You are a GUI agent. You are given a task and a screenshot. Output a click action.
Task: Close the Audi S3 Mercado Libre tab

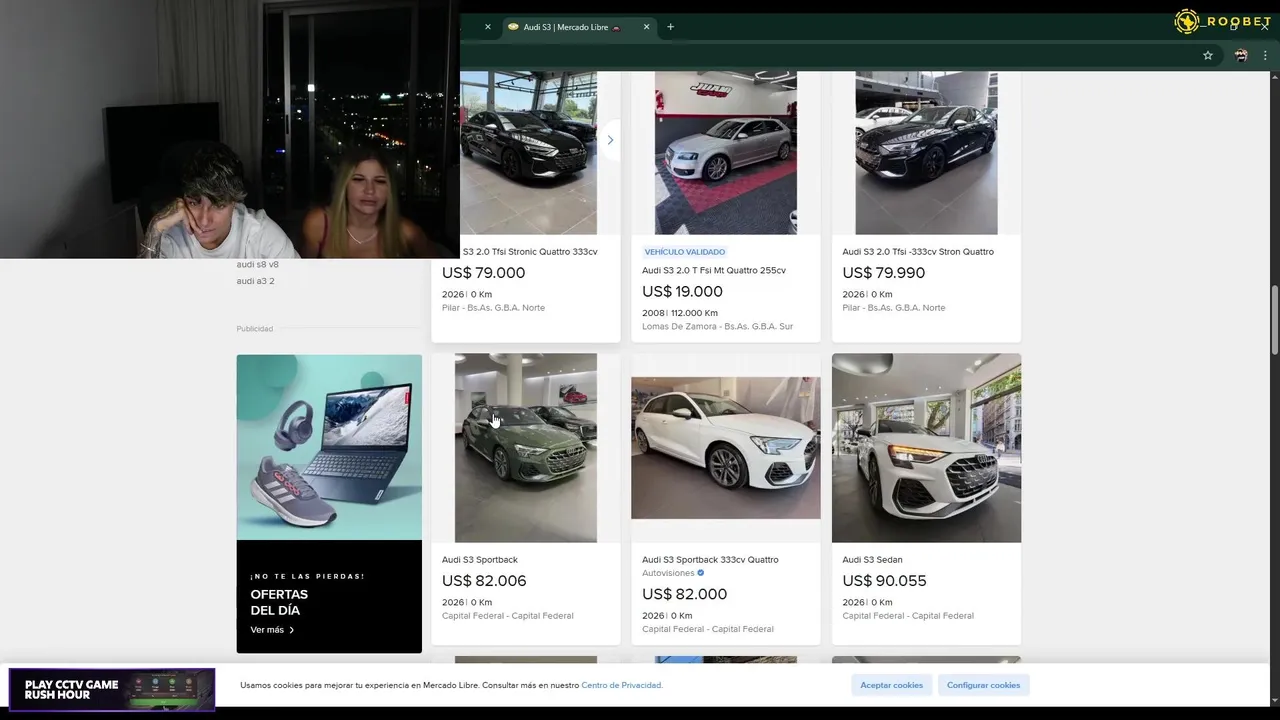(x=646, y=27)
